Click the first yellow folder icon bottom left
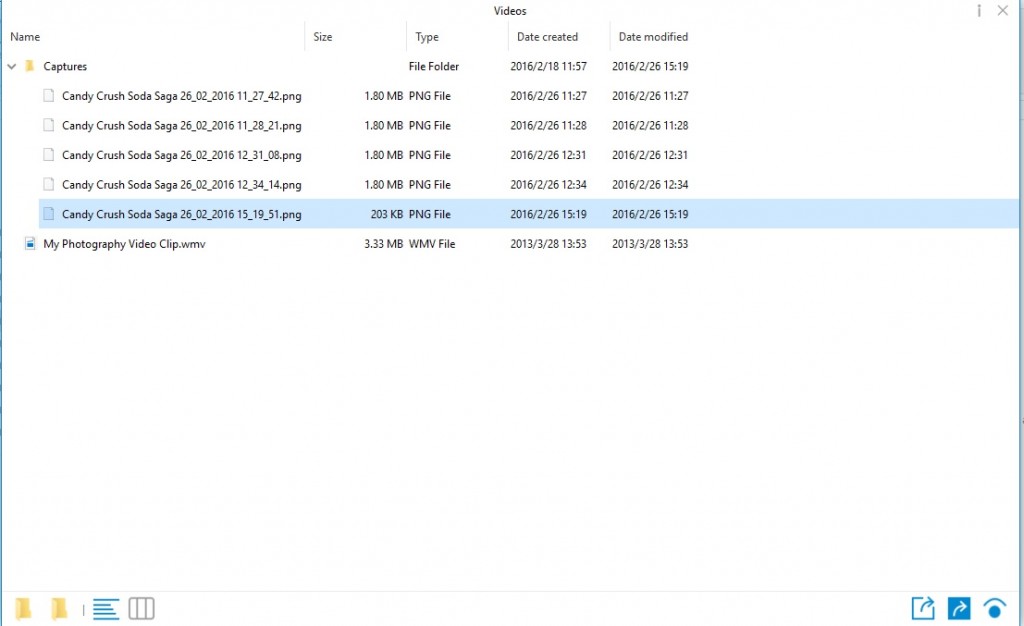The image size is (1024, 626). [x=24, y=608]
